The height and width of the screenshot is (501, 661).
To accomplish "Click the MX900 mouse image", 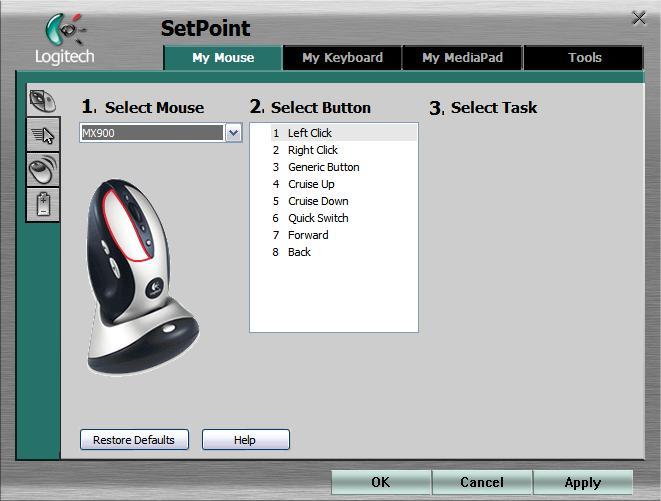I will (x=142, y=277).
